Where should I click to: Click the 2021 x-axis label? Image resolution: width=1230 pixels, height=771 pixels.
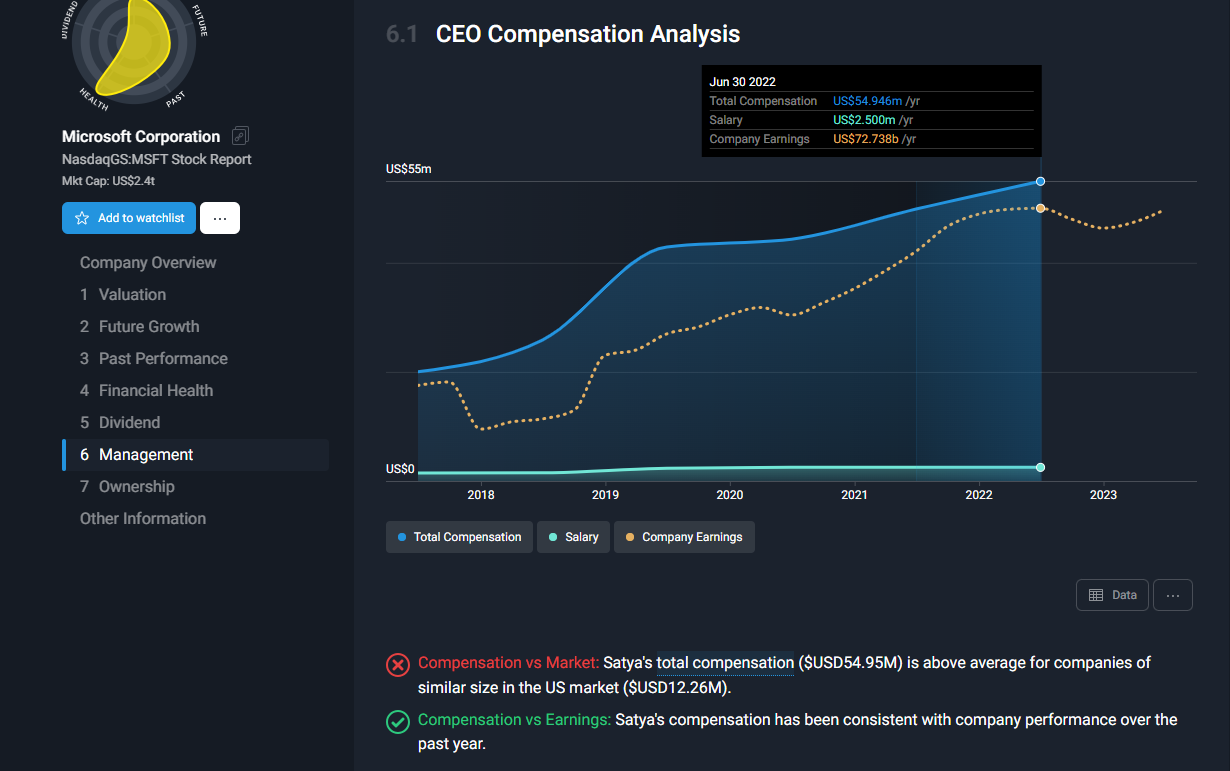tap(854, 495)
